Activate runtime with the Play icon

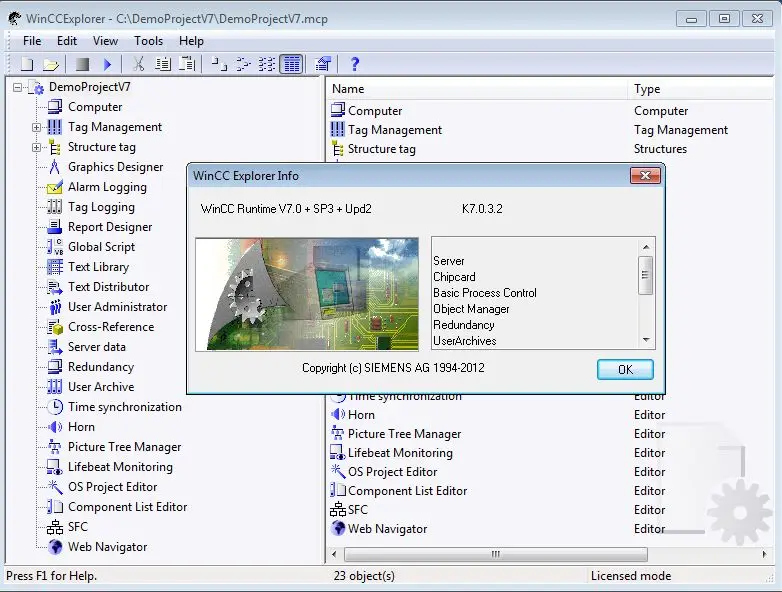point(107,64)
